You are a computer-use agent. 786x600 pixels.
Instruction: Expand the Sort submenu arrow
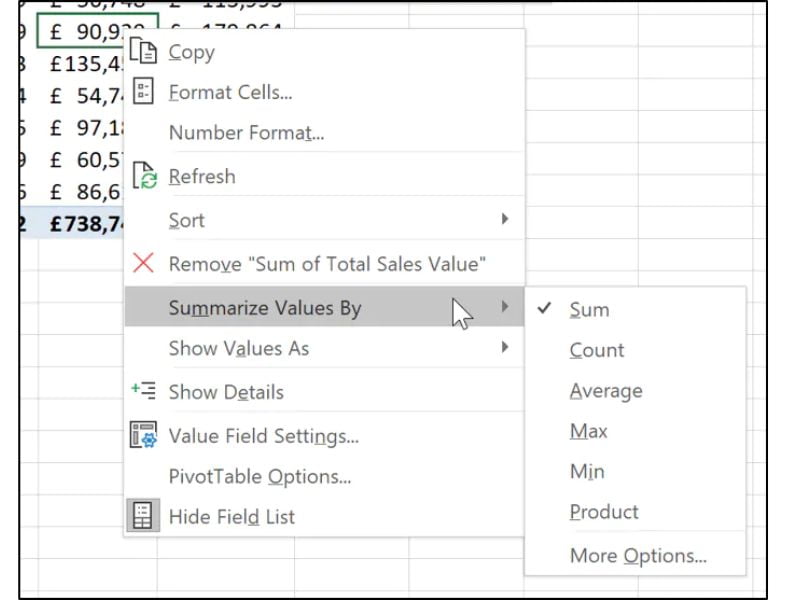point(505,219)
